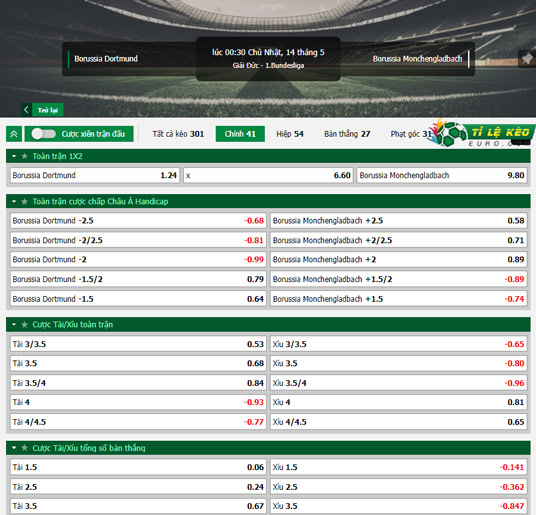Select Tài 4 at -0.93
The image size is (536, 515).
point(138,402)
